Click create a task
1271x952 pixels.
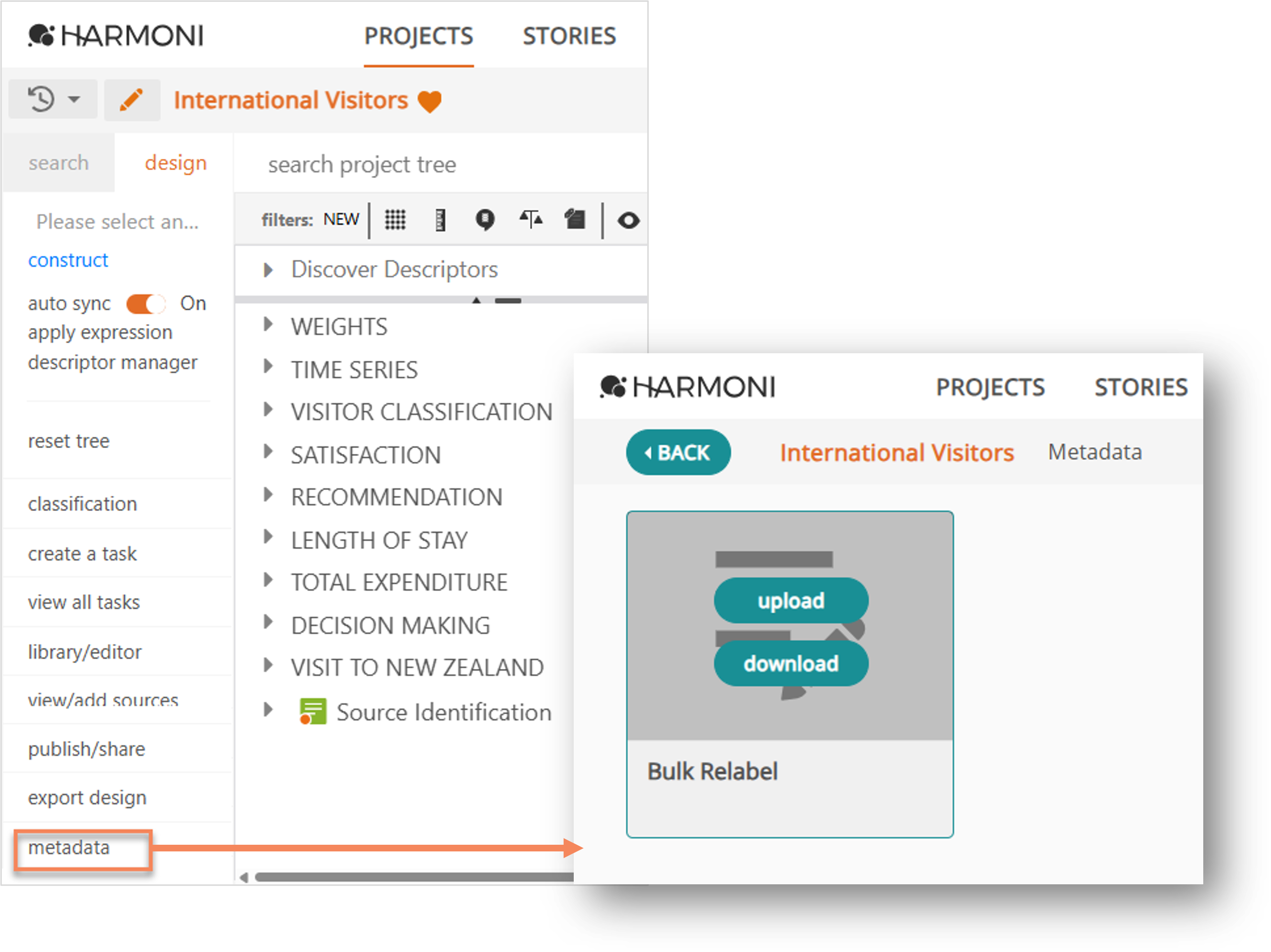82,553
